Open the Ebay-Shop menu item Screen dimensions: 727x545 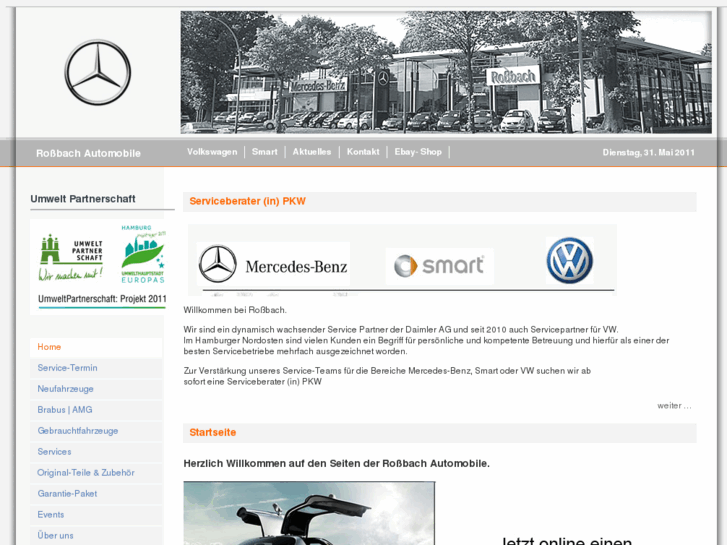point(418,152)
